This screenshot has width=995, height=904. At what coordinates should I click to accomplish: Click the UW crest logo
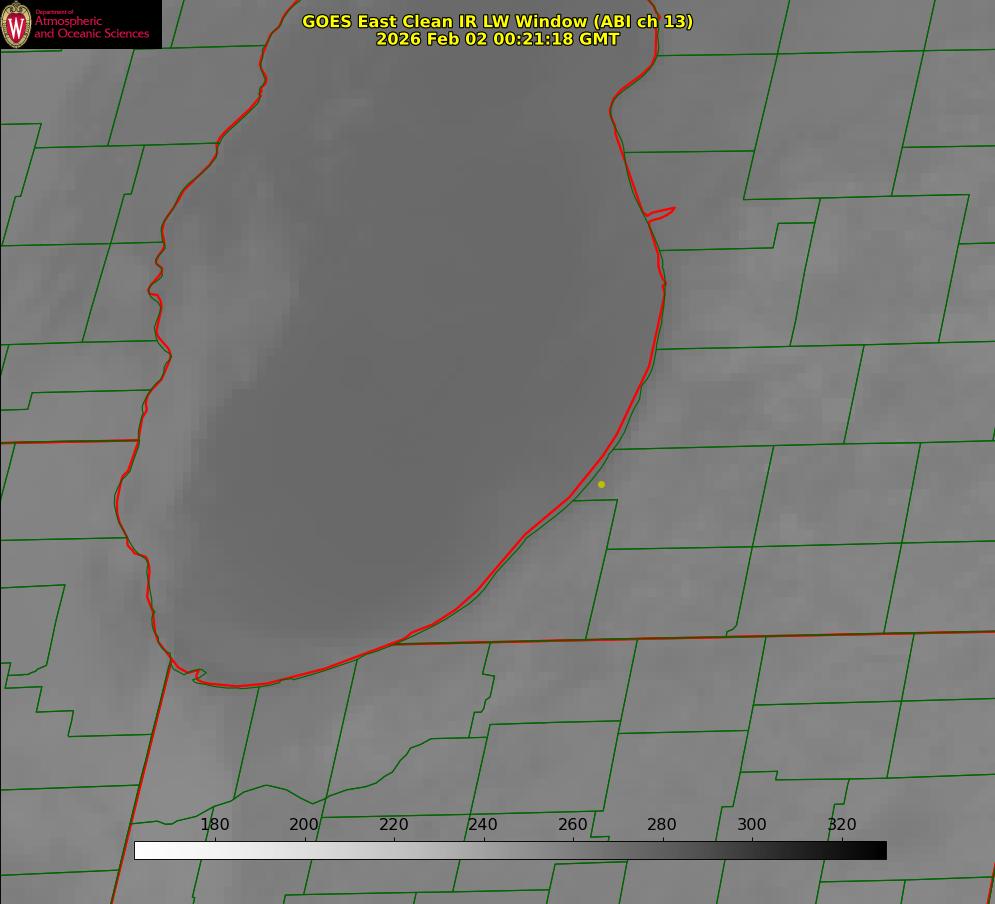pos(16,24)
